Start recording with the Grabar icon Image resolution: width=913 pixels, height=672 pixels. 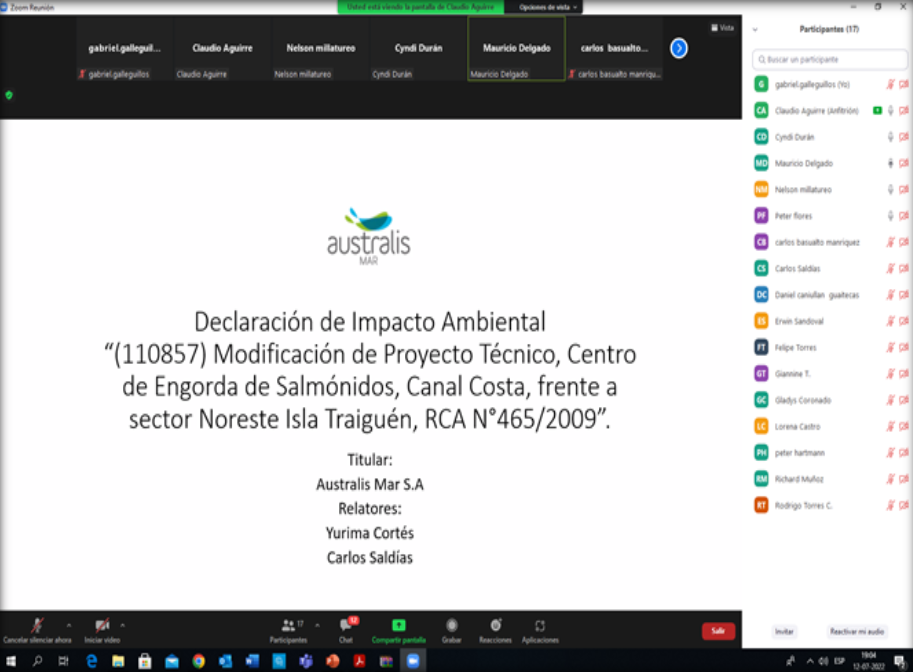coord(452,625)
